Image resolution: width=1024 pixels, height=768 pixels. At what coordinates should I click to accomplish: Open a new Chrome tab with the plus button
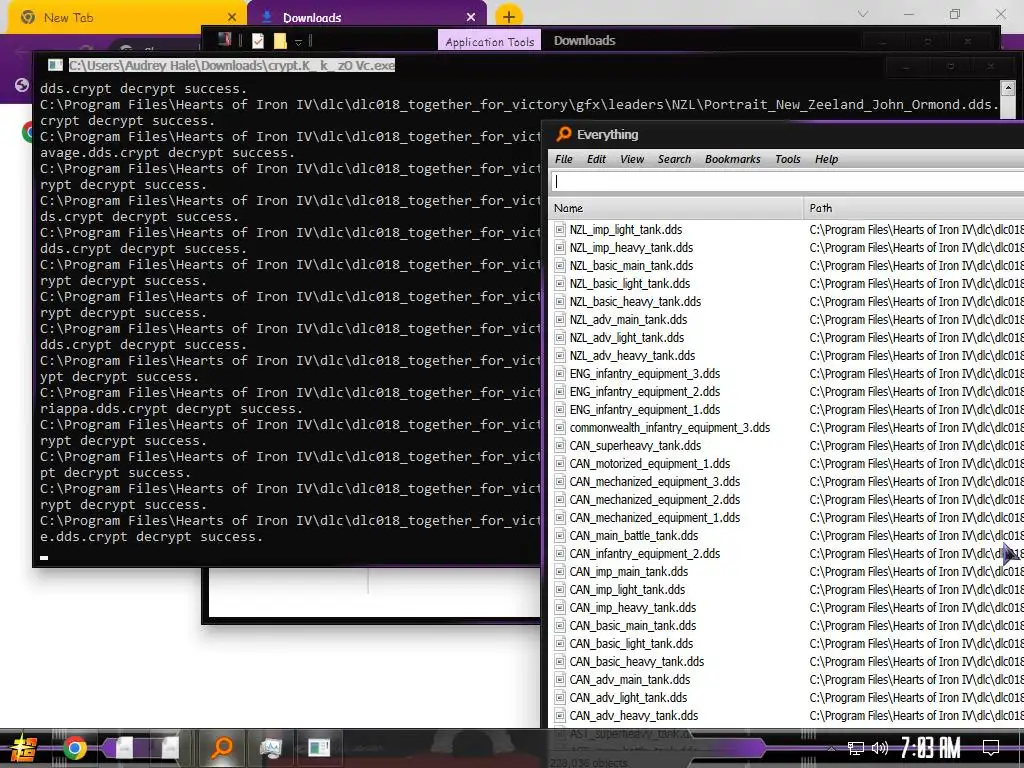pyautogui.click(x=509, y=17)
